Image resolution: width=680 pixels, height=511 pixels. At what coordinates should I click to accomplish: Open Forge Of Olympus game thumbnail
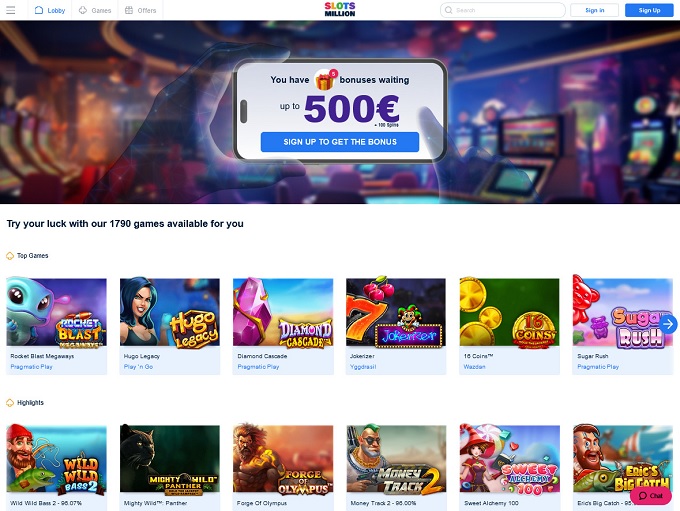click(283, 459)
